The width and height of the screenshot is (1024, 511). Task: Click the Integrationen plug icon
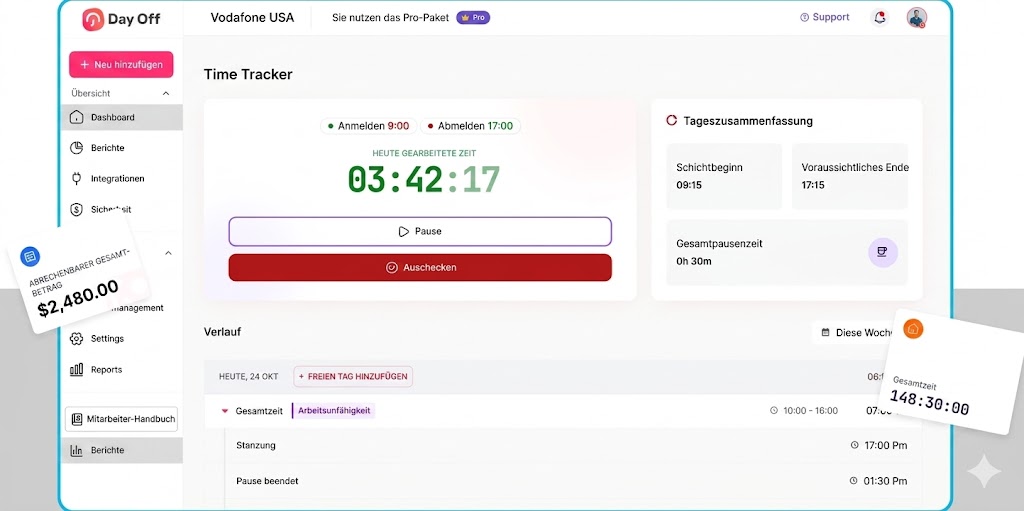[76, 178]
